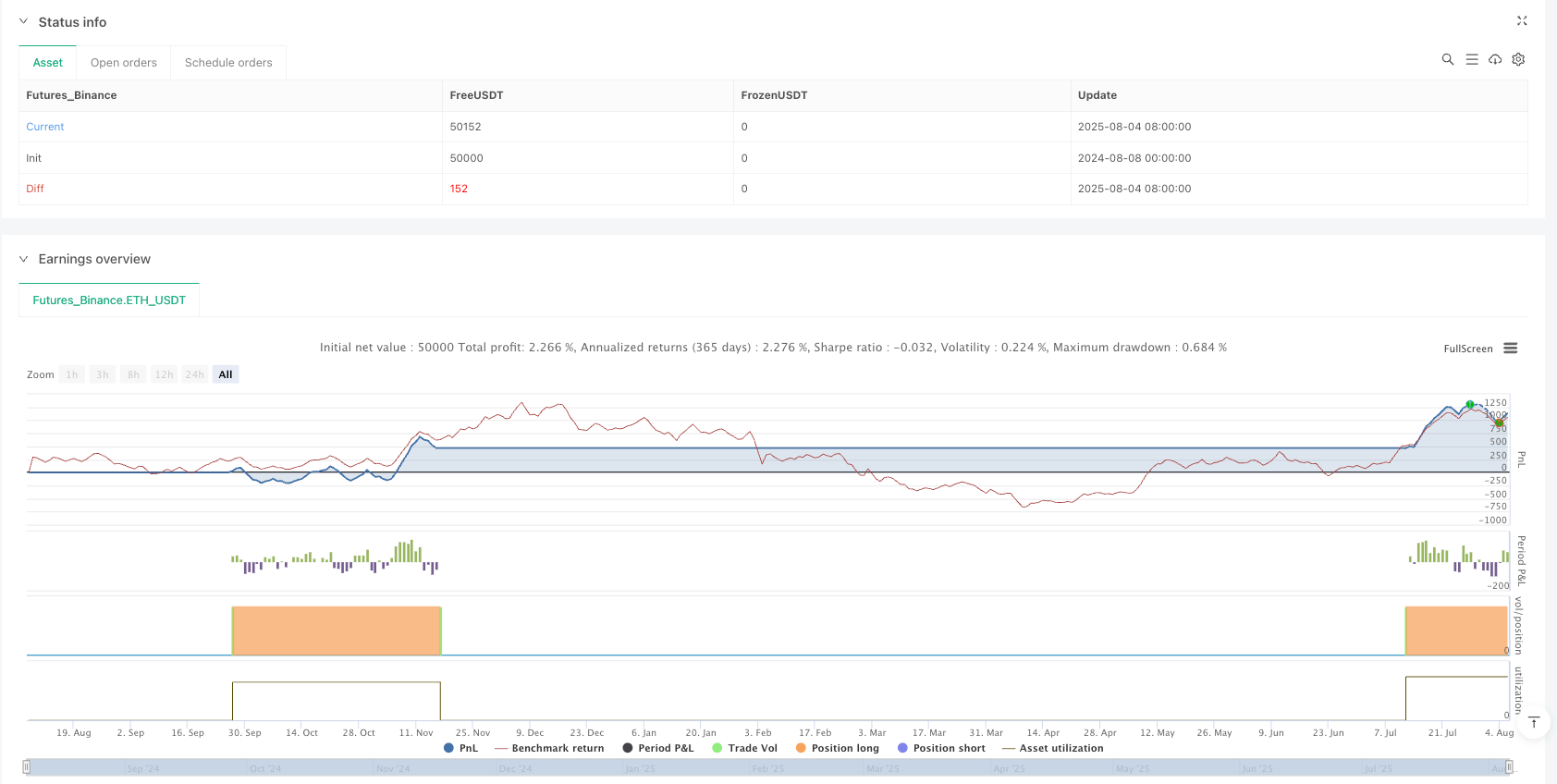Screen dimensions: 1557x784
Task: Click the green trade marker on chart
Action: pos(1470,405)
